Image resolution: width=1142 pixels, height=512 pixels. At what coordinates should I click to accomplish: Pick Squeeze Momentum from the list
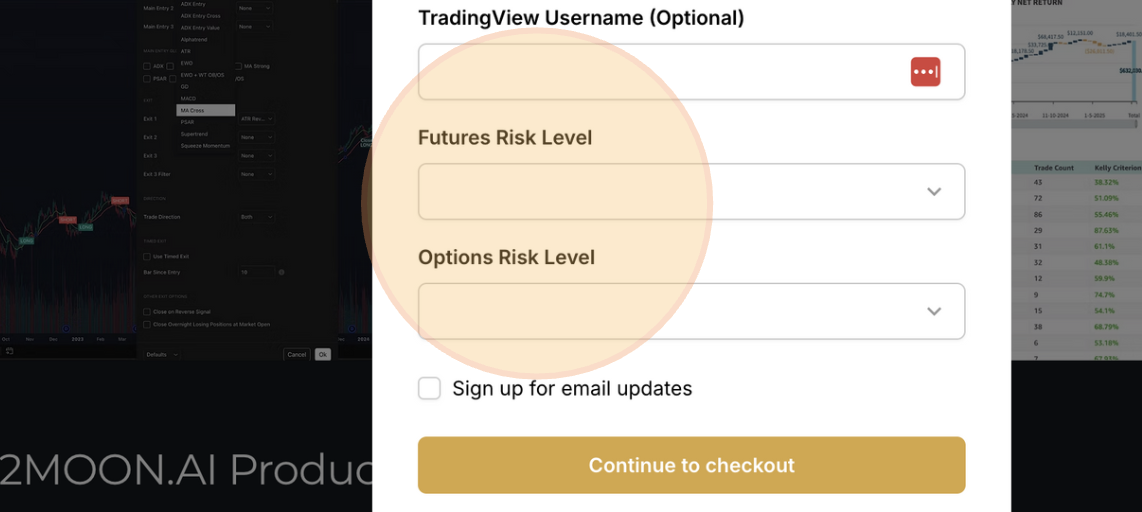[205, 146]
